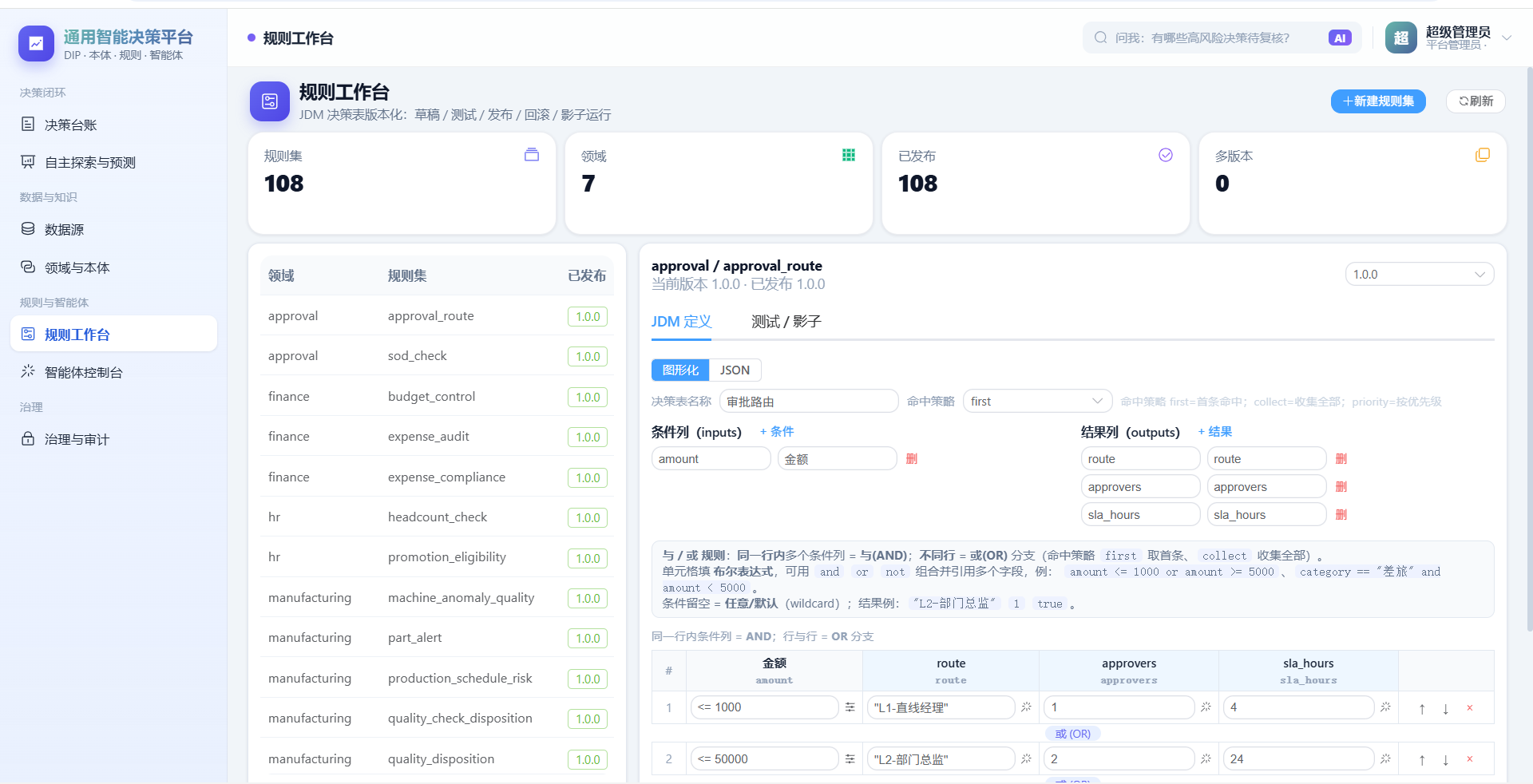
Task: Click the purple AI badge in search bar
Action: pyautogui.click(x=1340, y=38)
